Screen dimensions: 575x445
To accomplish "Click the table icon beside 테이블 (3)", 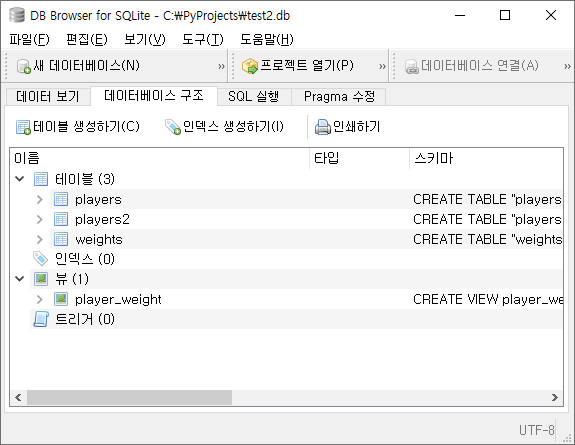I will [41, 179].
